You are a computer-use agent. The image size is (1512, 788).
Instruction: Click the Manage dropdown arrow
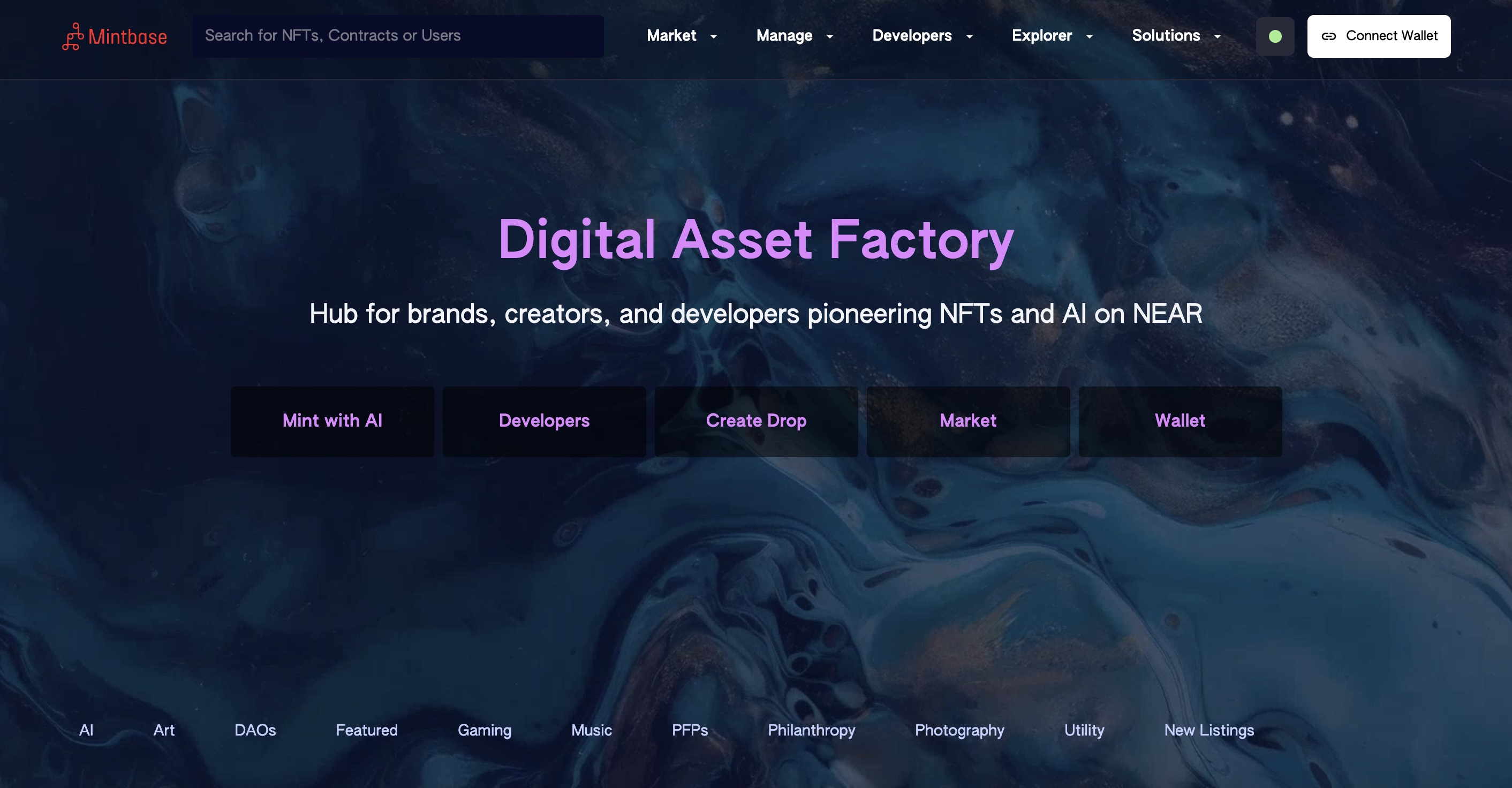829,36
